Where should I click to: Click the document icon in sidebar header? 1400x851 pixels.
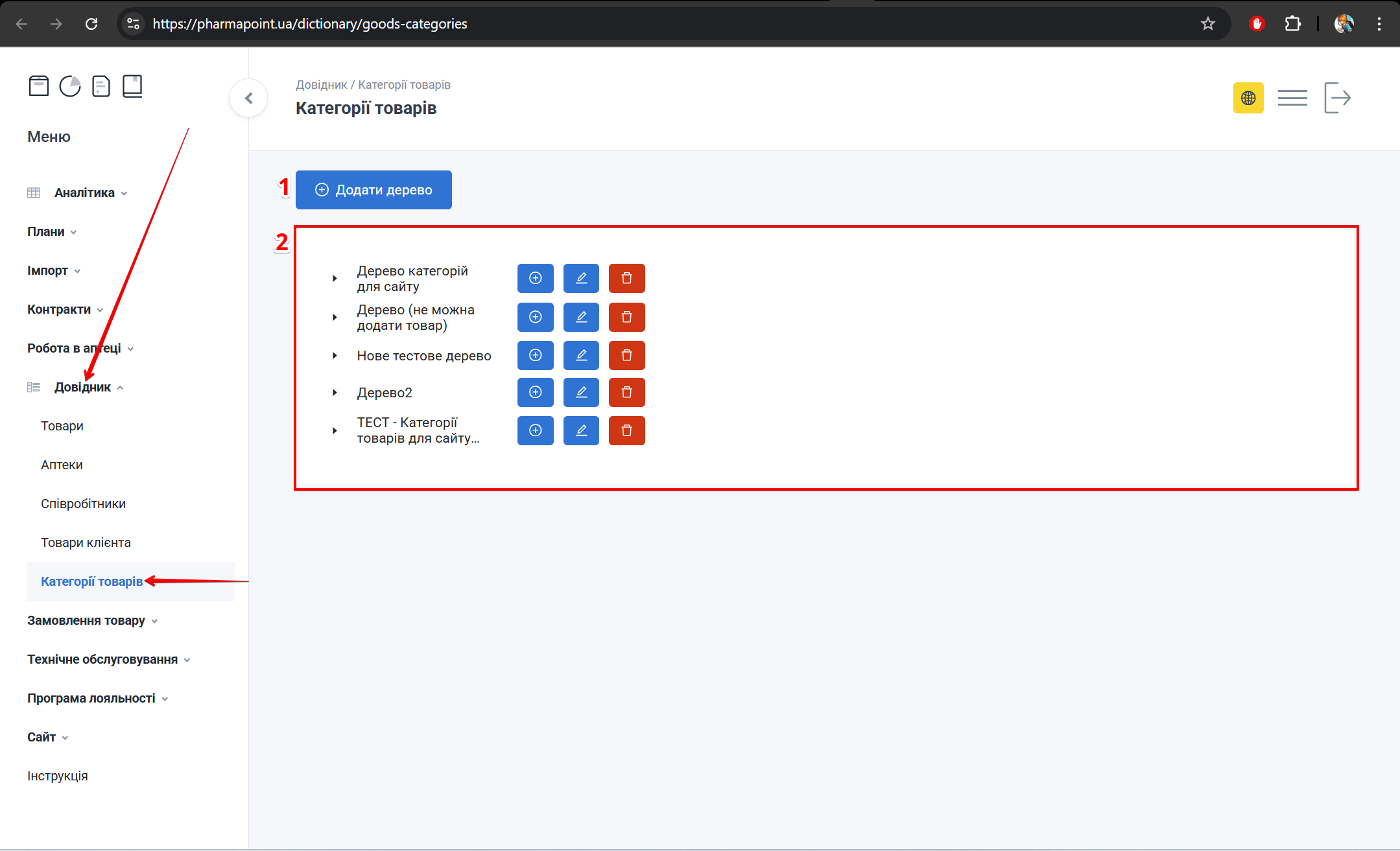pos(101,86)
